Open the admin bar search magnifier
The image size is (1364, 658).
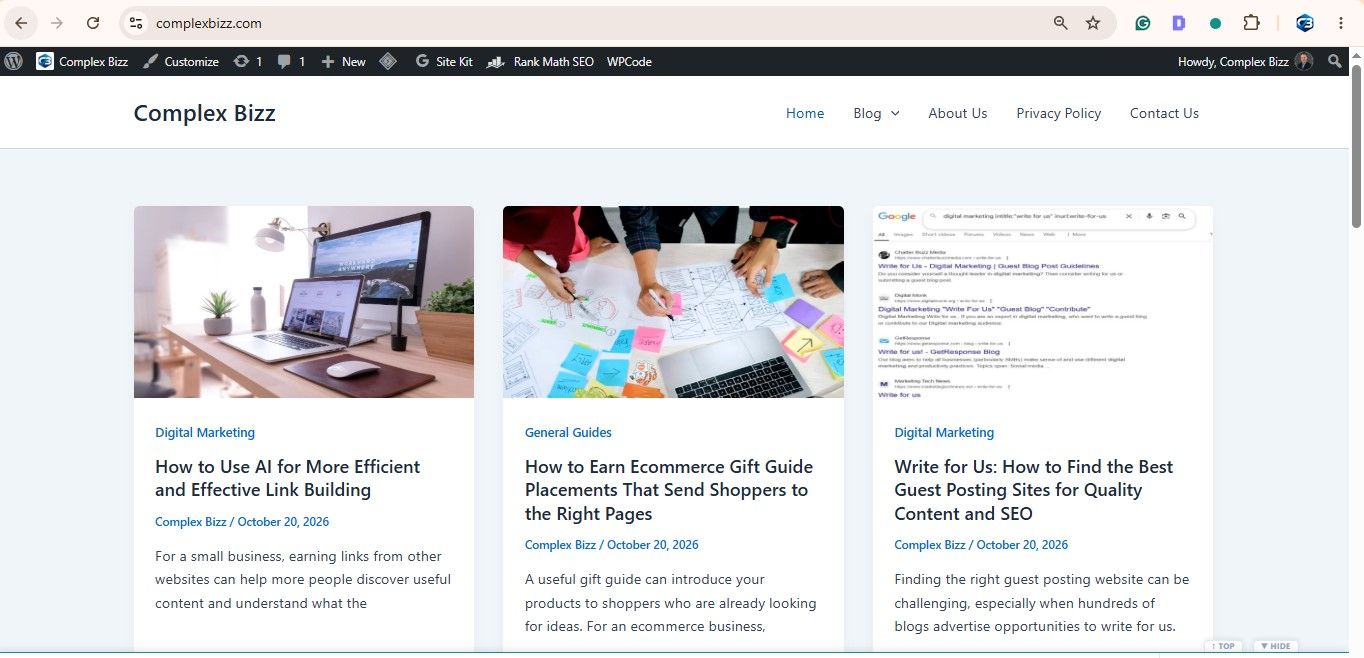[x=1334, y=61]
